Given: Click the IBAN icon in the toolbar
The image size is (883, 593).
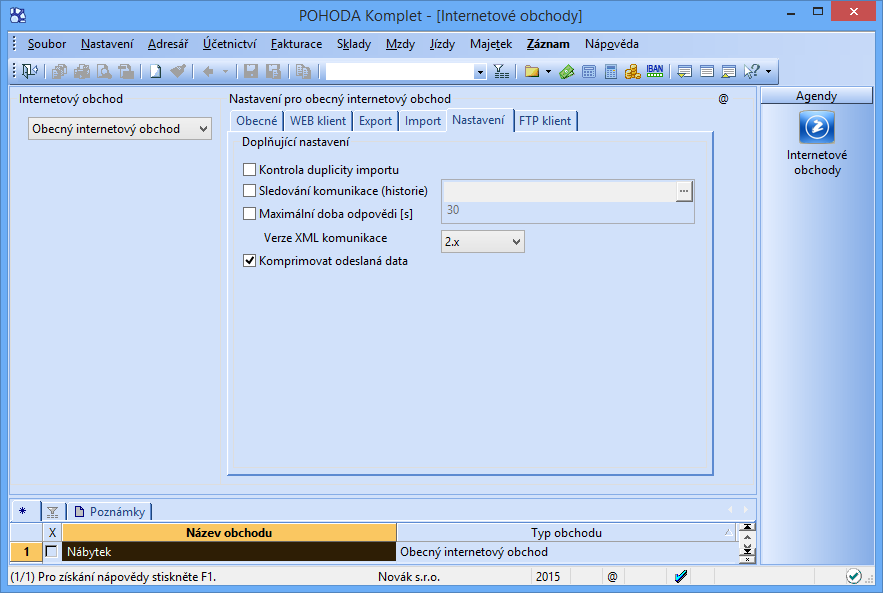Looking at the screenshot, I should click(x=655, y=71).
